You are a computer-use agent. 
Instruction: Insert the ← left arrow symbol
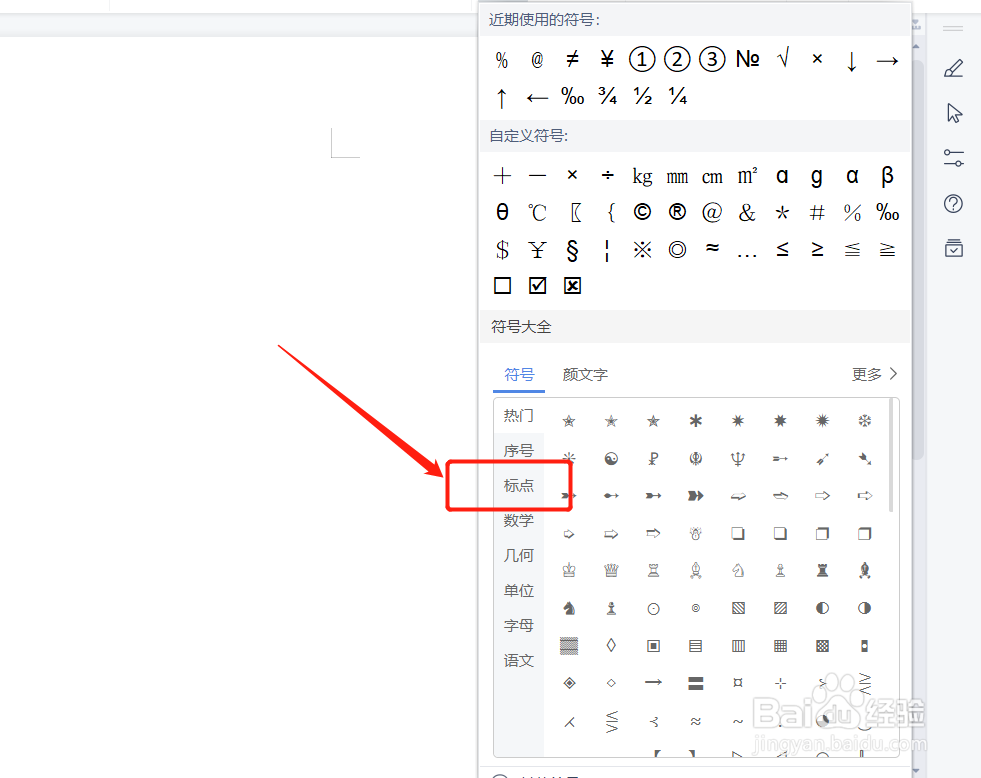[537, 98]
